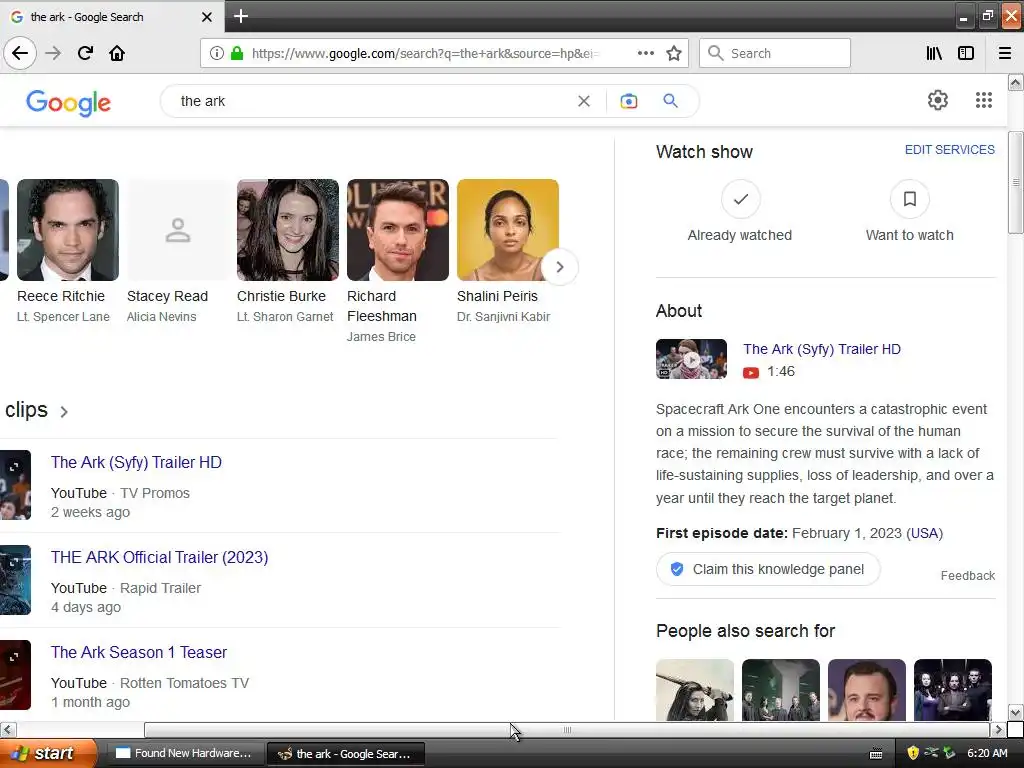Image resolution: width=1024 pixels, height=768 pixels.
Task: Open the on-screen keyboard tray icon
Action: (876, 754)
